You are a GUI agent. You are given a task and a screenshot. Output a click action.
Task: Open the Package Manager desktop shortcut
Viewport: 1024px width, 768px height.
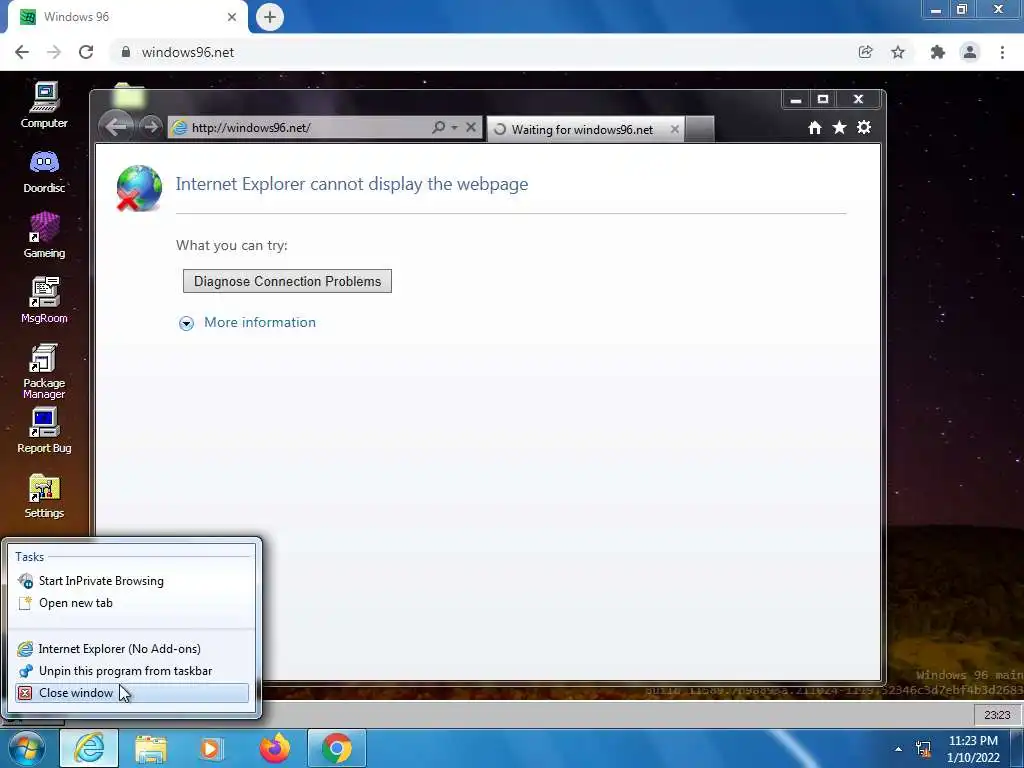[44, 370]
